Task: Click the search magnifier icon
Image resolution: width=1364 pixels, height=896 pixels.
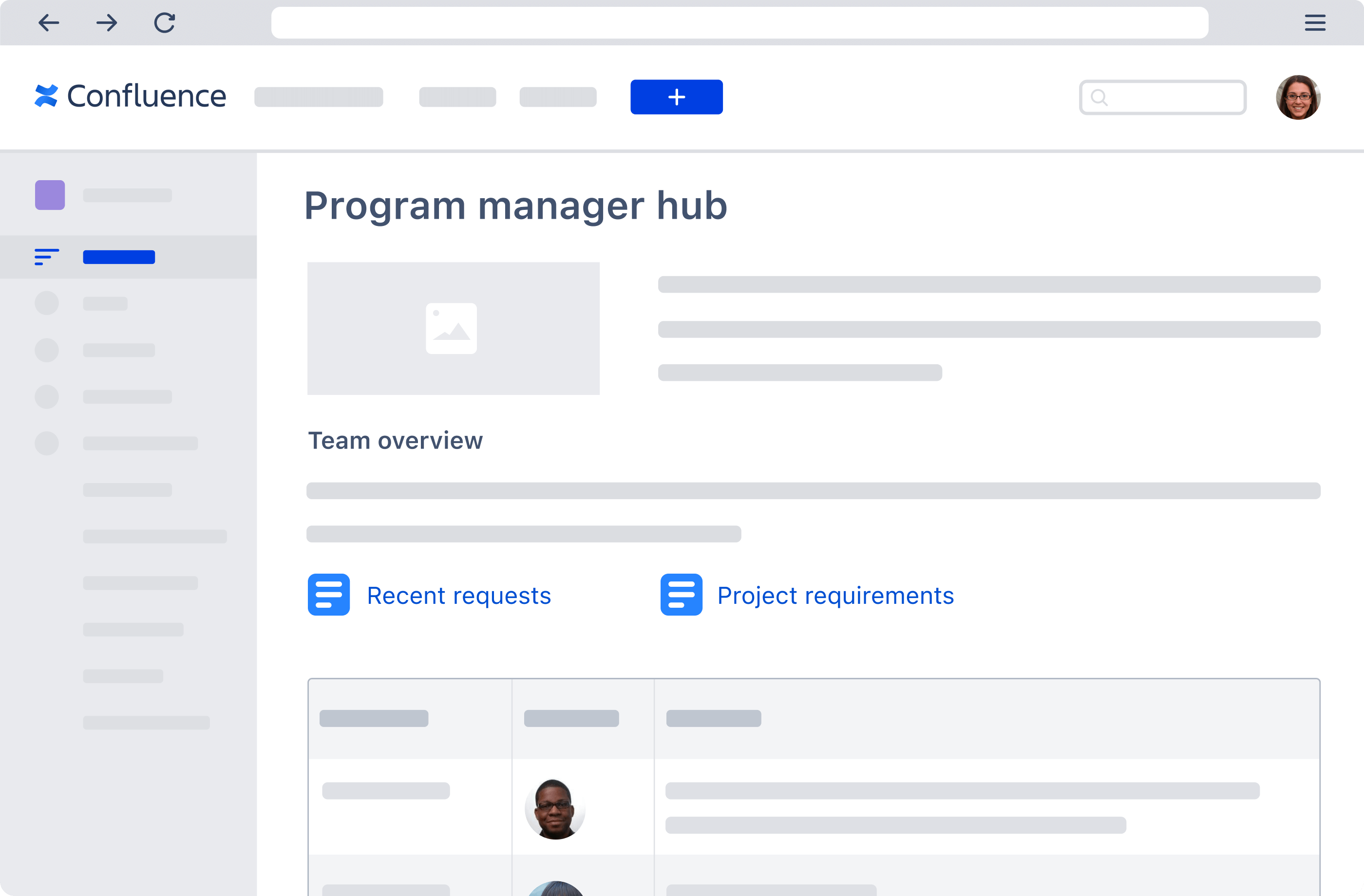Action: pyautogui.click(x=1100, y=97)
